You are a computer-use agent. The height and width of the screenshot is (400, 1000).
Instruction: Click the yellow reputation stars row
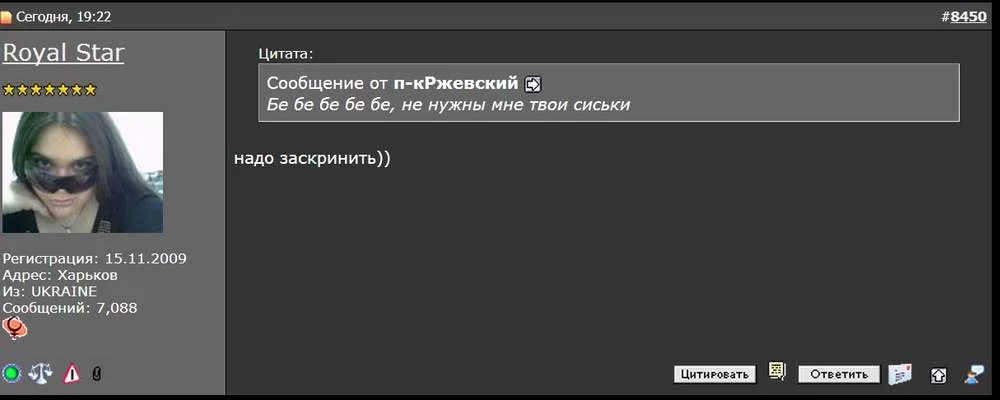click(50, 90)
